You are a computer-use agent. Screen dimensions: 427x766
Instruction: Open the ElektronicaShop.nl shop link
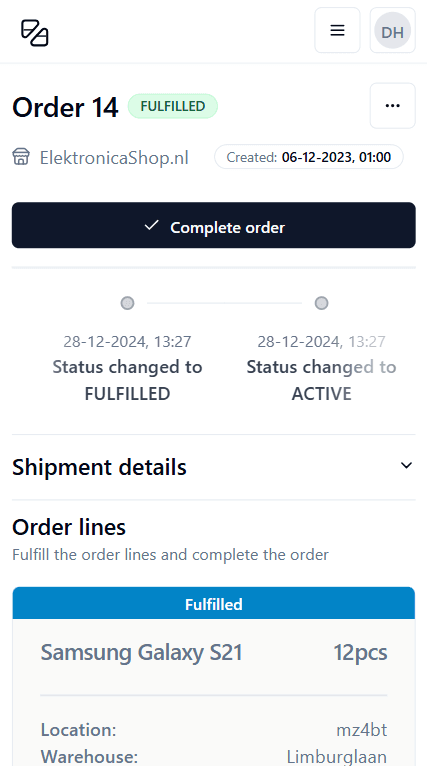(x=114, y=158)
